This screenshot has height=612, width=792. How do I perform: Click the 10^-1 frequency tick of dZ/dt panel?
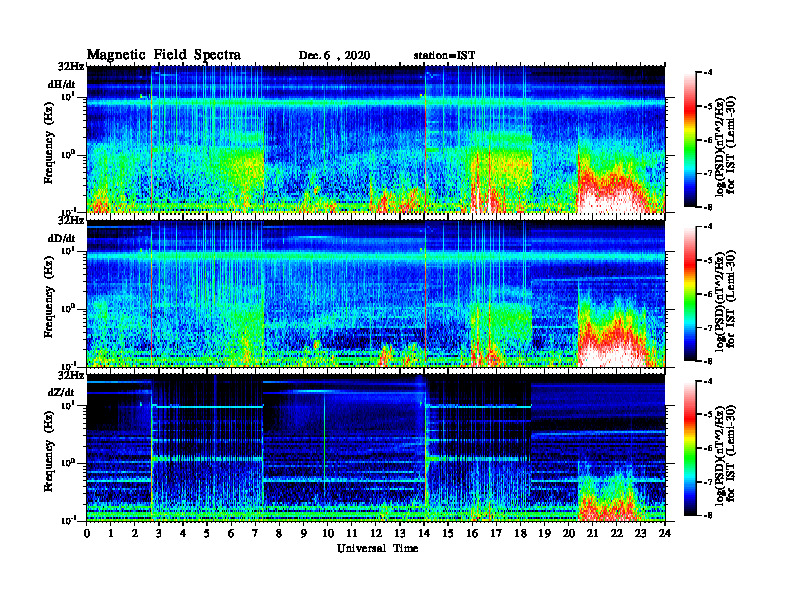pyautogui.click(x=67, y=520)
